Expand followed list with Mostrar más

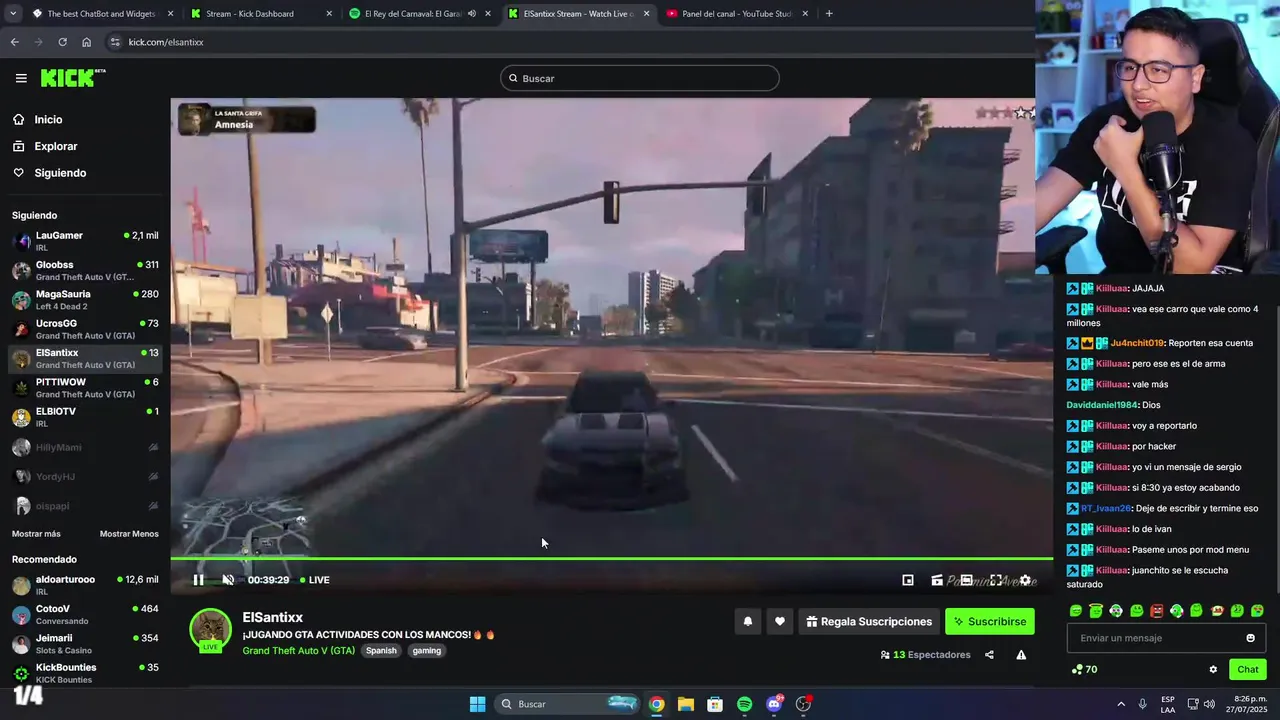[36, 534]
